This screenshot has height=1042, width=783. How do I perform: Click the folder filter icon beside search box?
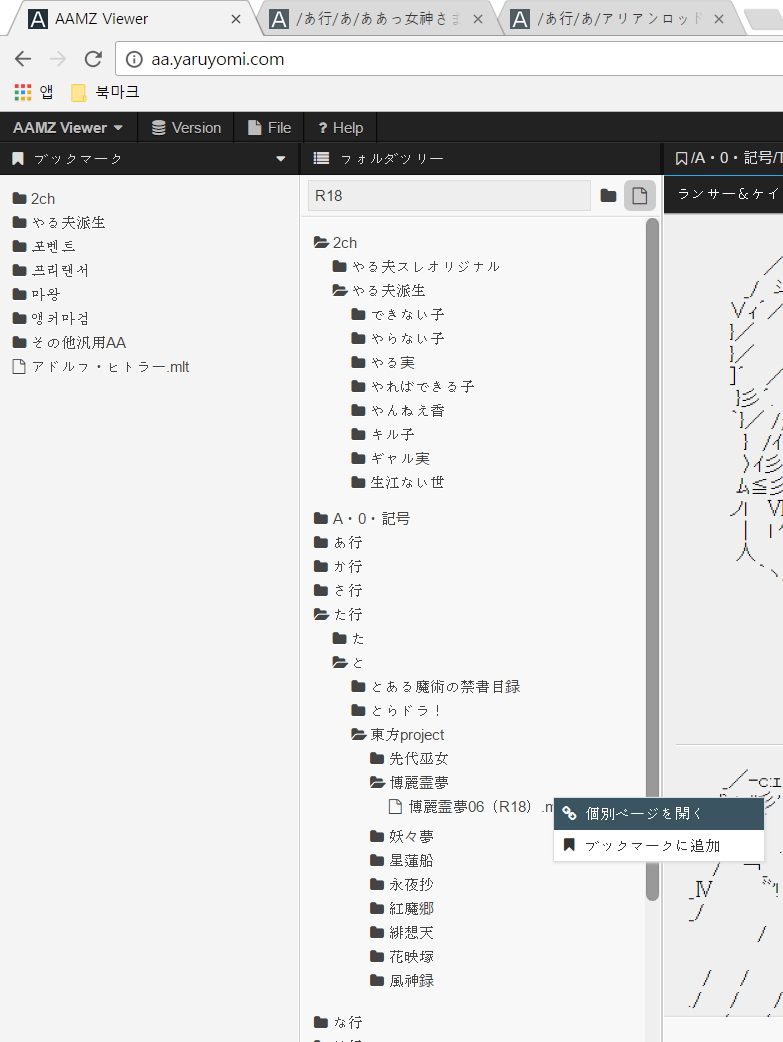coord(608,196)
